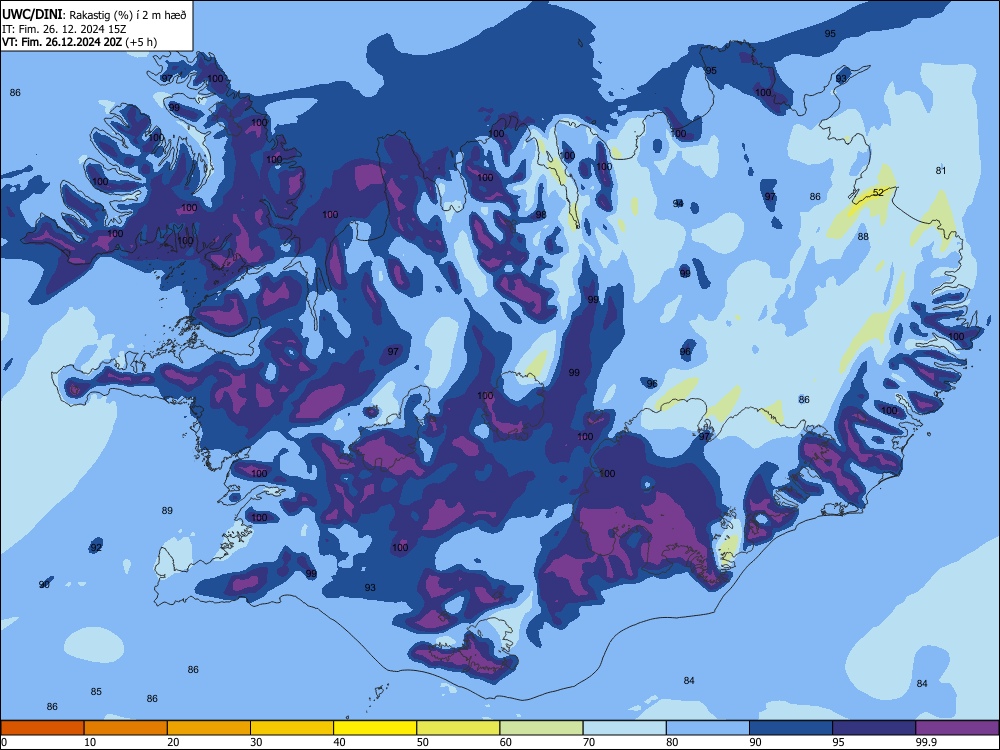The image size is (1000, 750).
Task: Click the pale yellow 50–60 legend swatch
Action: pos(458,728)
